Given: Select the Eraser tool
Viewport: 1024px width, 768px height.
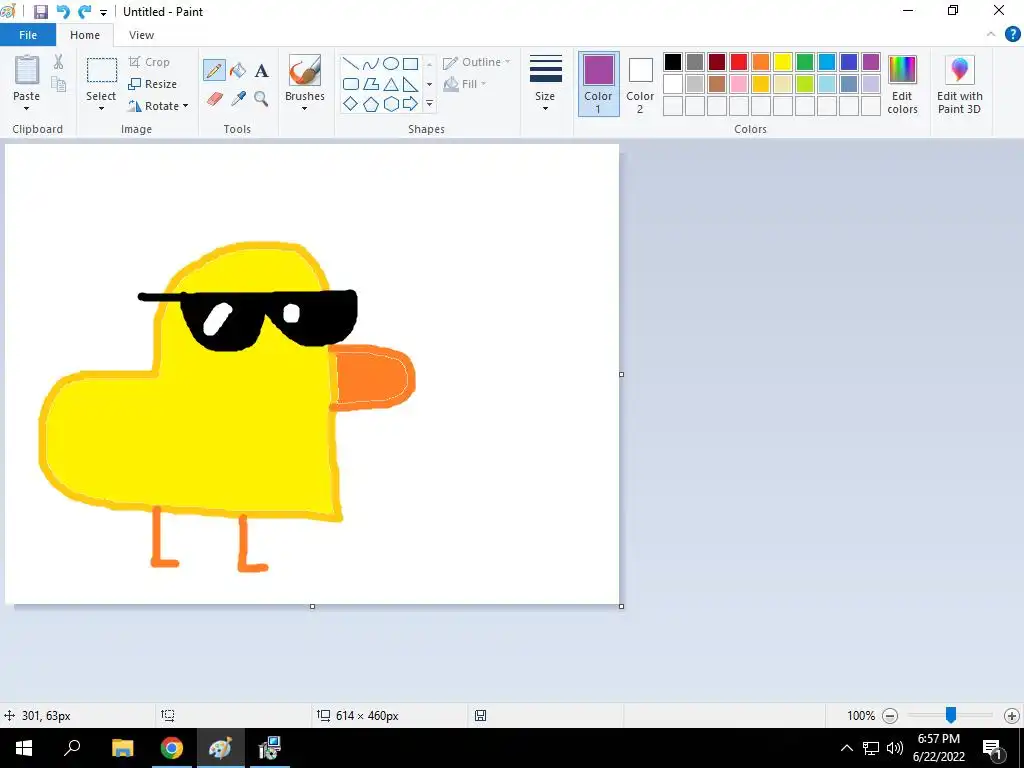Looking at the screenshot, I should [x=214, y=99].
